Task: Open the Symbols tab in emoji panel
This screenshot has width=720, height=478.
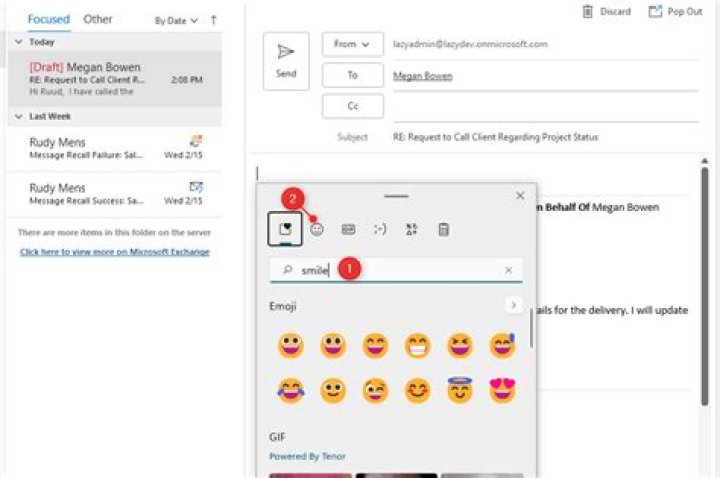Action: (412, 229)
